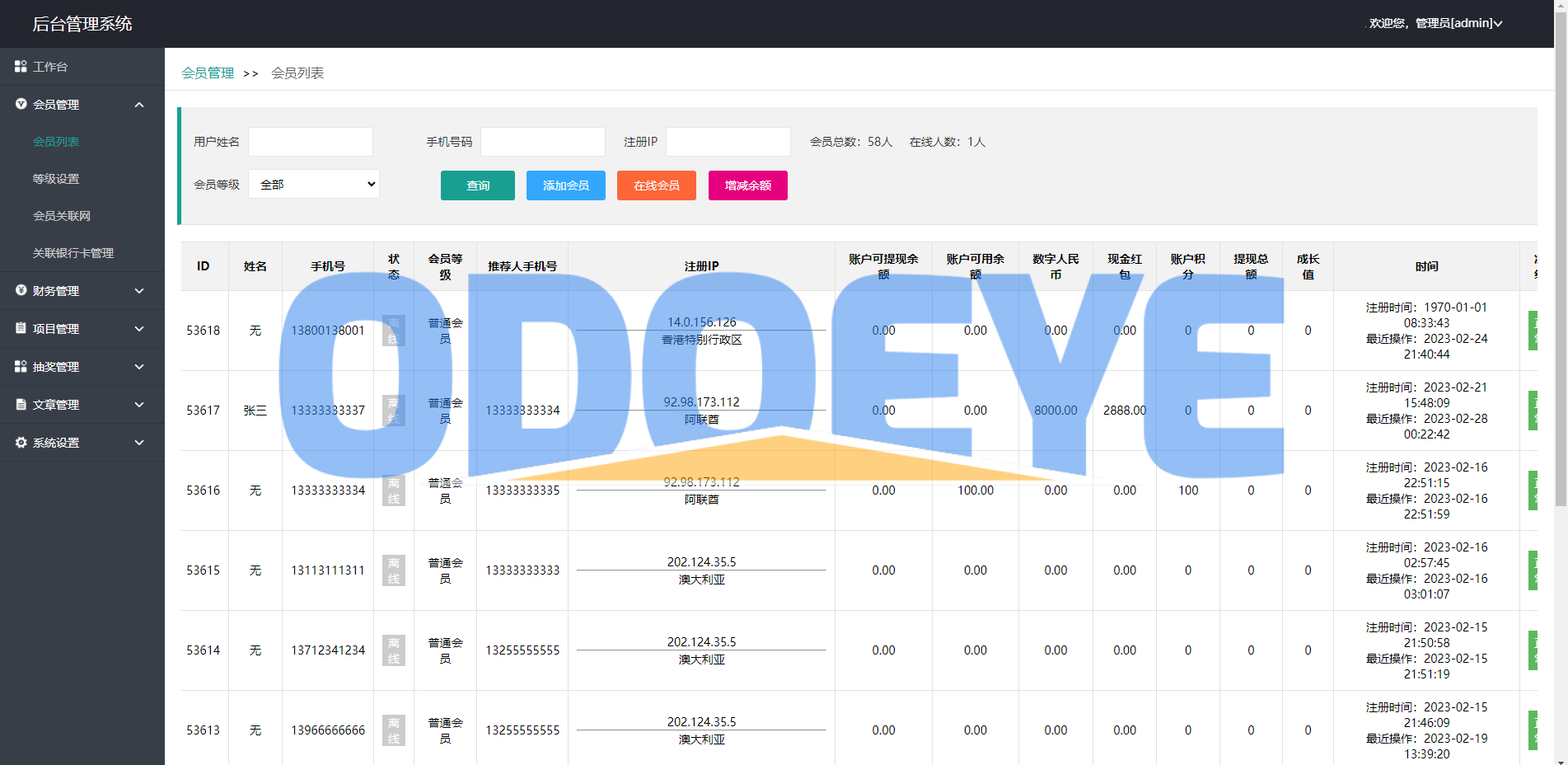The image size is (1568, 765).
Task: Expand the 财务管理 menu chevron
Action: coord(139,291)
